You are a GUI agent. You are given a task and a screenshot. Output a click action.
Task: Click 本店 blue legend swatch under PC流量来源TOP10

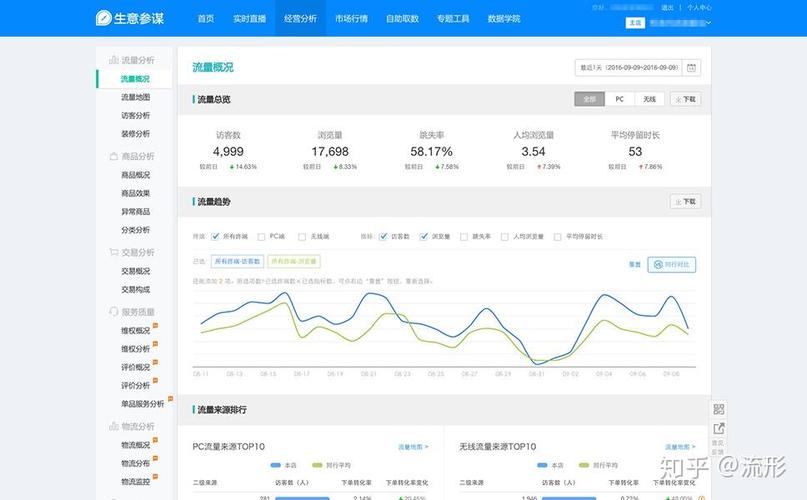point(275,465)
